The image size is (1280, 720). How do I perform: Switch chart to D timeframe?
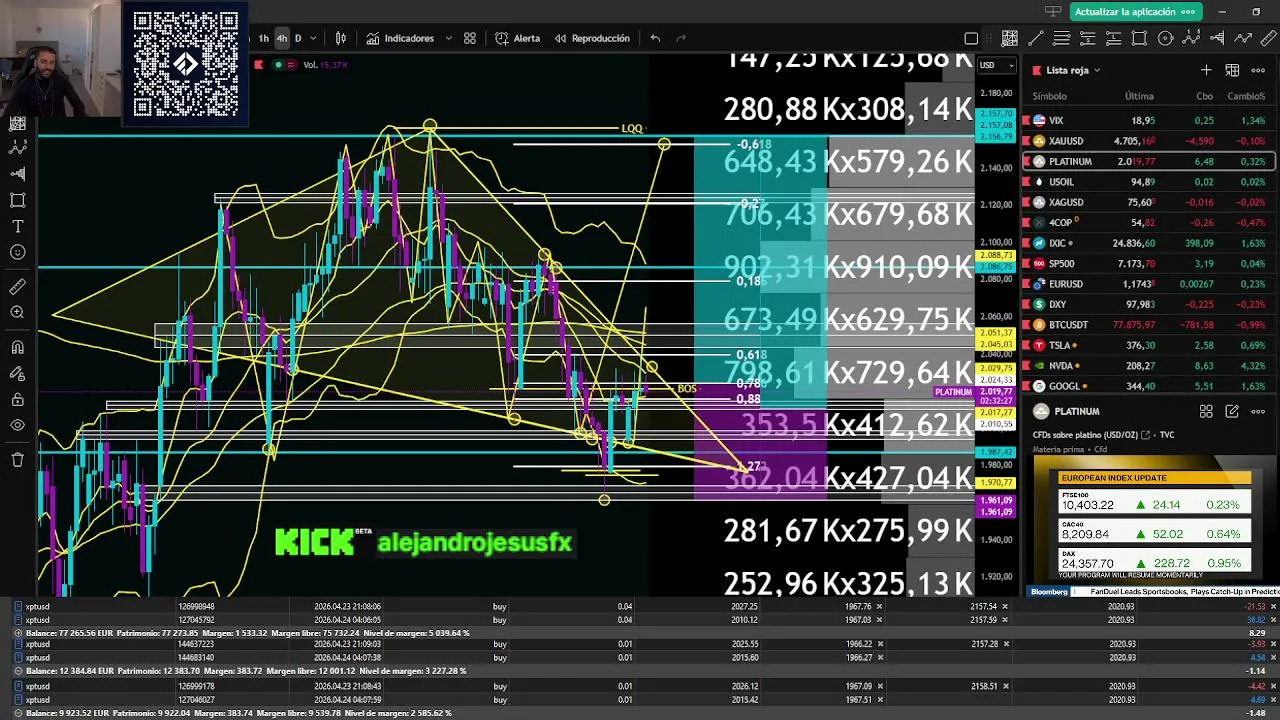(298, 38)
